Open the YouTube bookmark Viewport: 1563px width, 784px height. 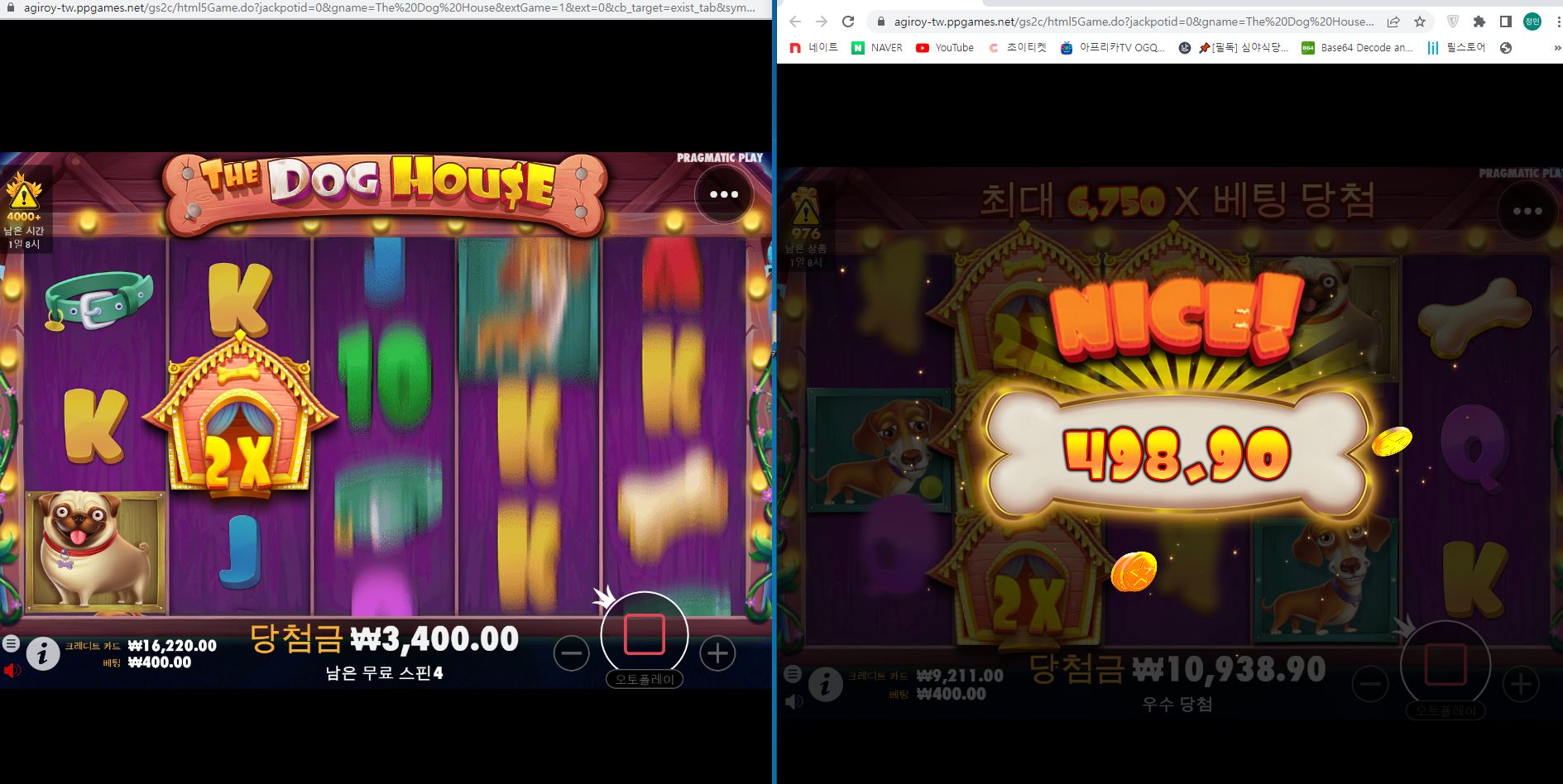[x=945, y=48]
